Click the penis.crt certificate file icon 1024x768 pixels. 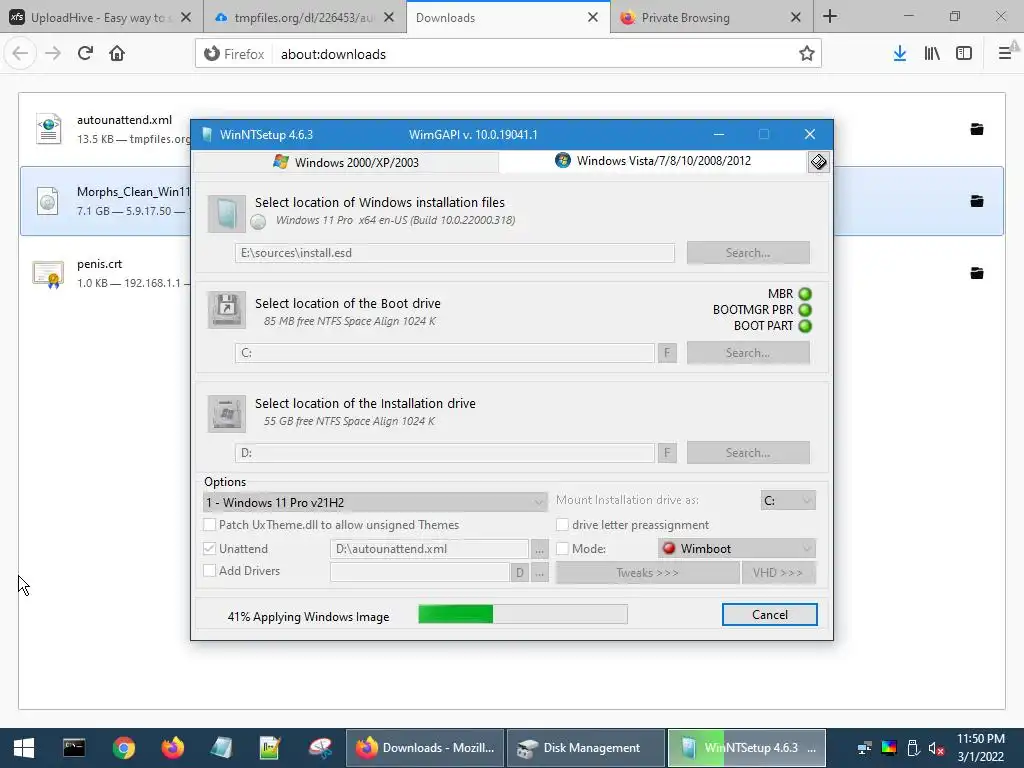pyautogui.click(x=48, y=274)
